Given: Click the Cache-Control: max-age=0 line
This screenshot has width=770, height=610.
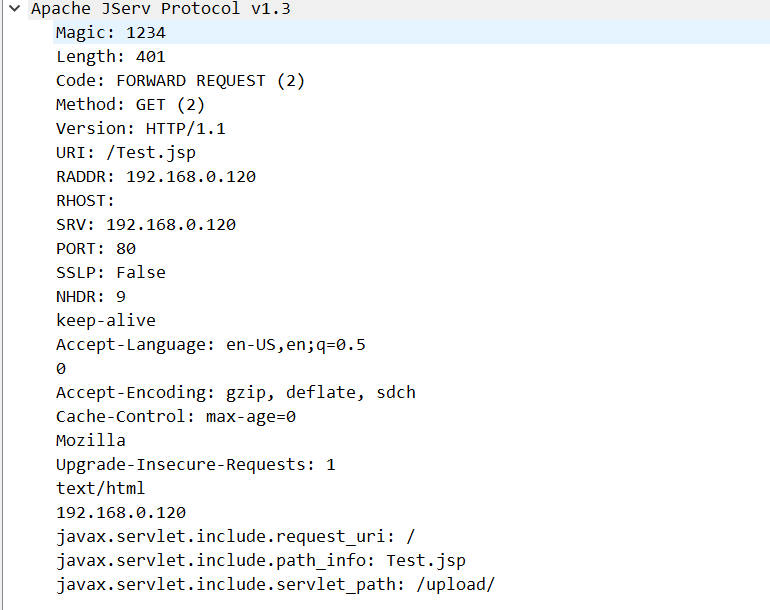Looking at the screenshot, I should (176, 417).
